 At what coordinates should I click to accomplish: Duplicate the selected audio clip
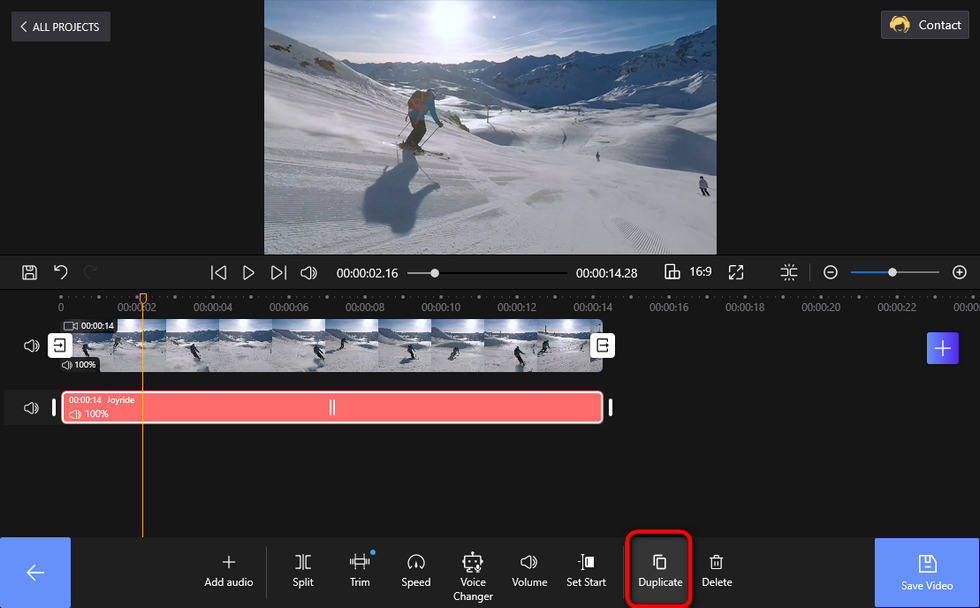660,572
